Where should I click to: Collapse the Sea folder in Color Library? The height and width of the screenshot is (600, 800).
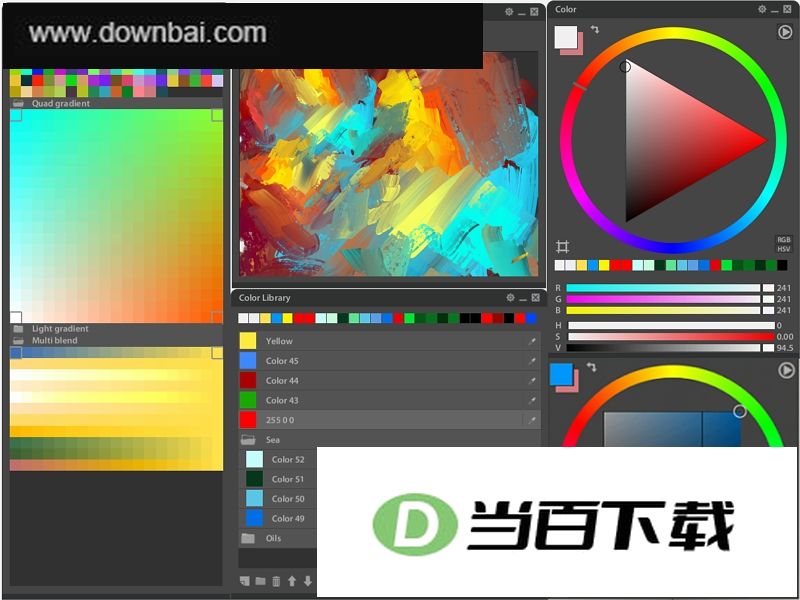coord(248,440)
